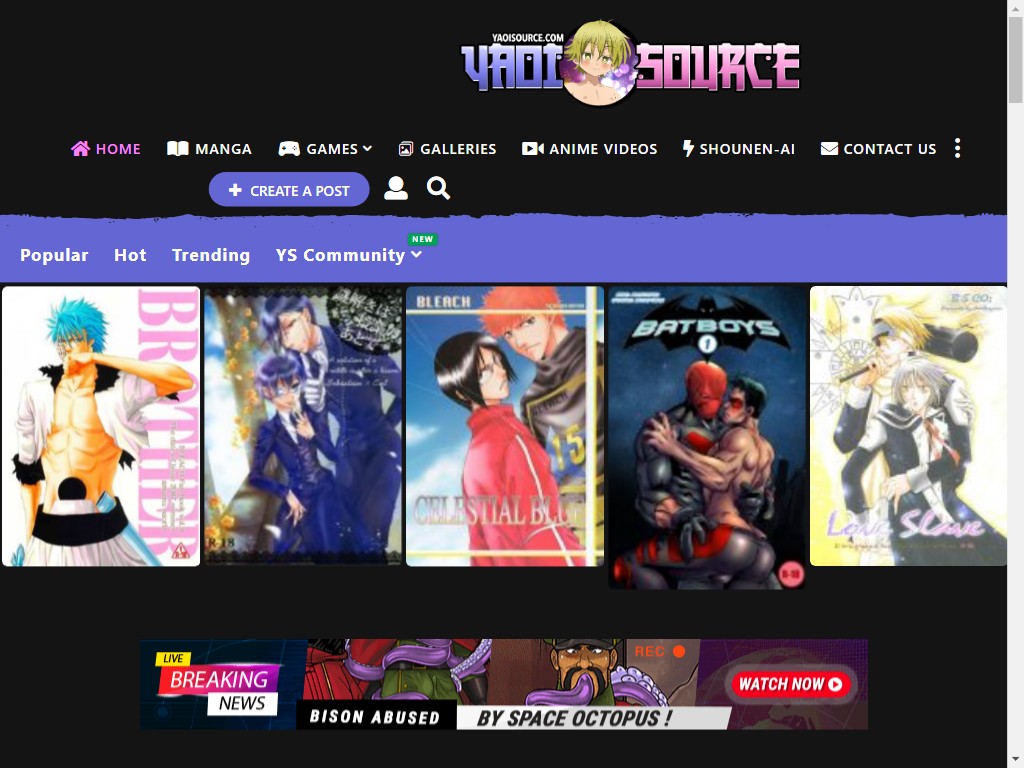Screen dimensions: 1024x768
Task: Click the Home house icon
Action: [x=80, y=149]
